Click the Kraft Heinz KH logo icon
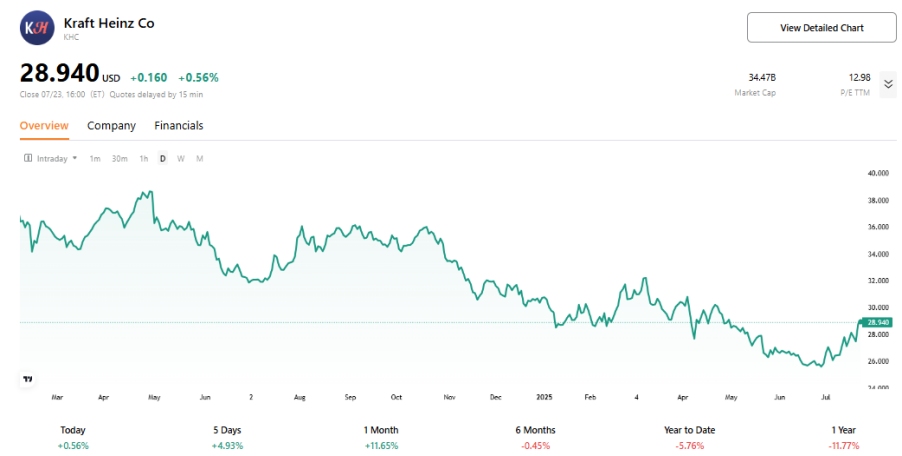 tap(37, 27)
